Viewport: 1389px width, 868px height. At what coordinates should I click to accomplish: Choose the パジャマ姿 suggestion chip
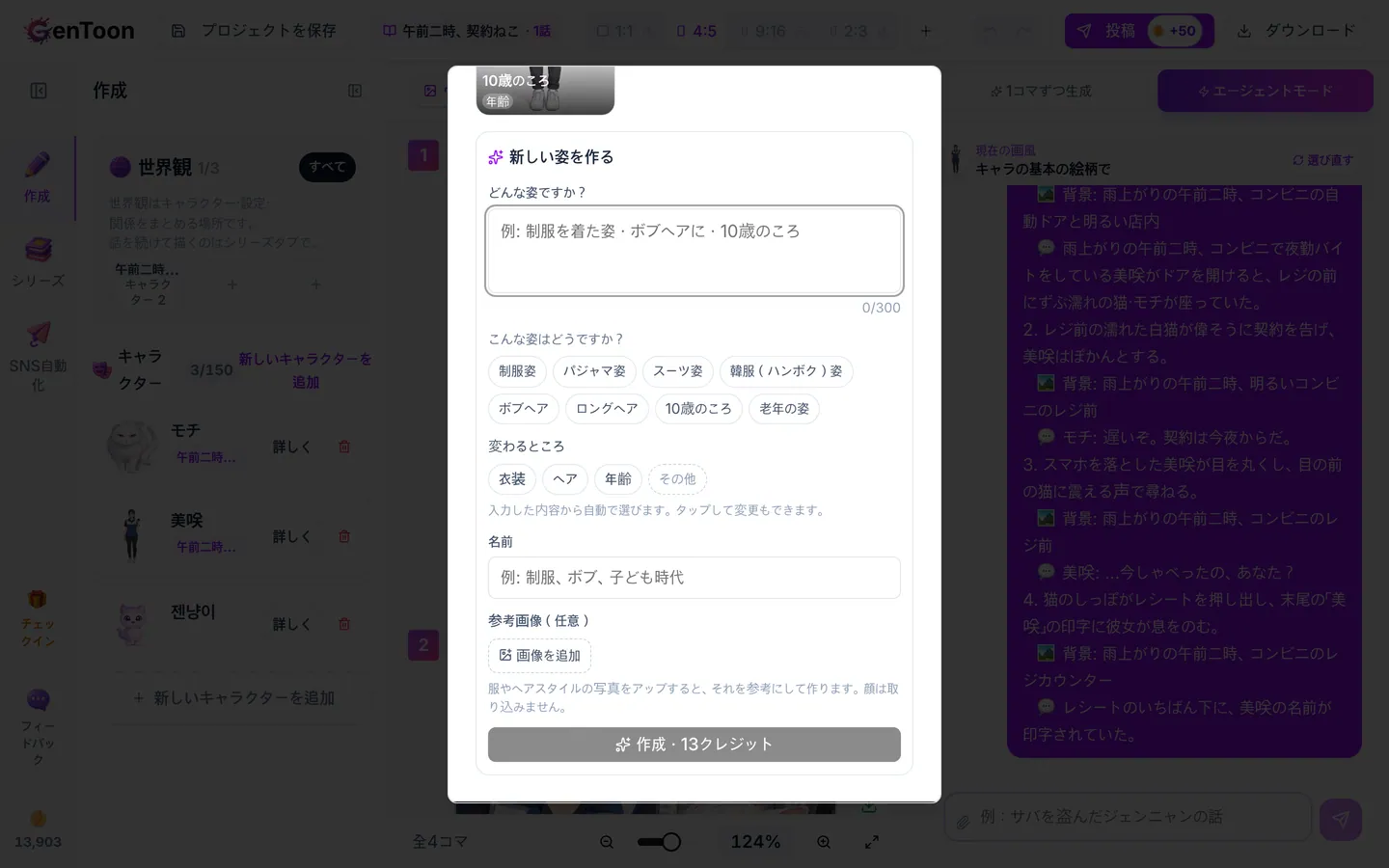594,371
